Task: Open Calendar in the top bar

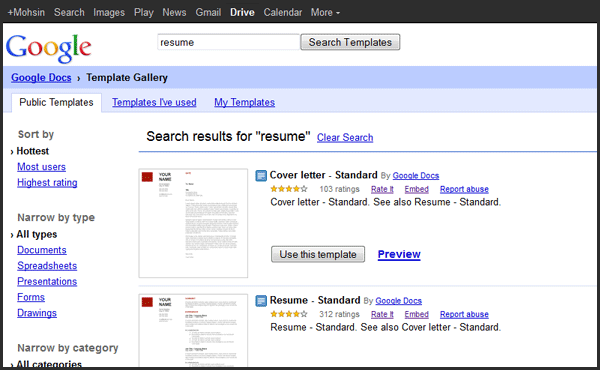Action: coord(283,13)
